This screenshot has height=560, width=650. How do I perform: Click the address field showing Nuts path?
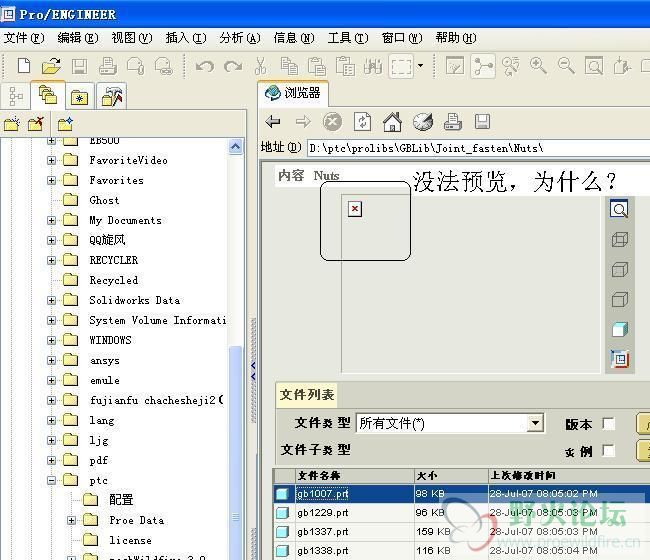[x=478, y=148]
